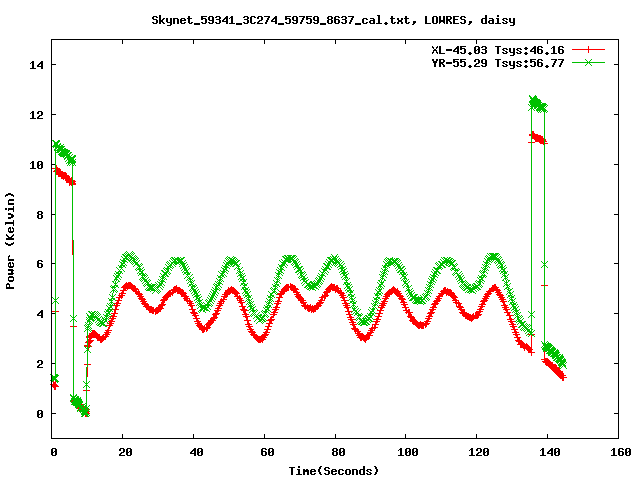Click the red XL legend line sample
640x480 pixels.
588,50
